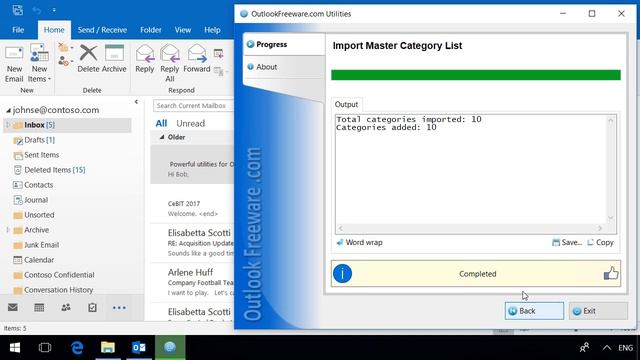Switch to the Folder ribbon tab

151,30
